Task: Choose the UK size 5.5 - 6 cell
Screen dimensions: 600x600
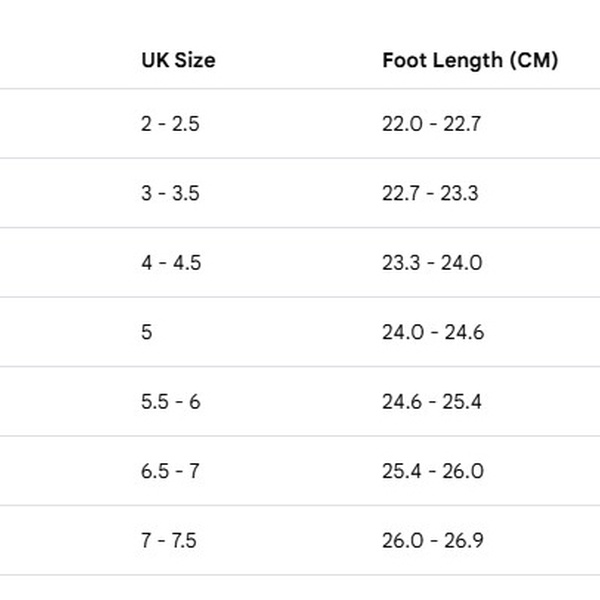Action: point(171,402)
